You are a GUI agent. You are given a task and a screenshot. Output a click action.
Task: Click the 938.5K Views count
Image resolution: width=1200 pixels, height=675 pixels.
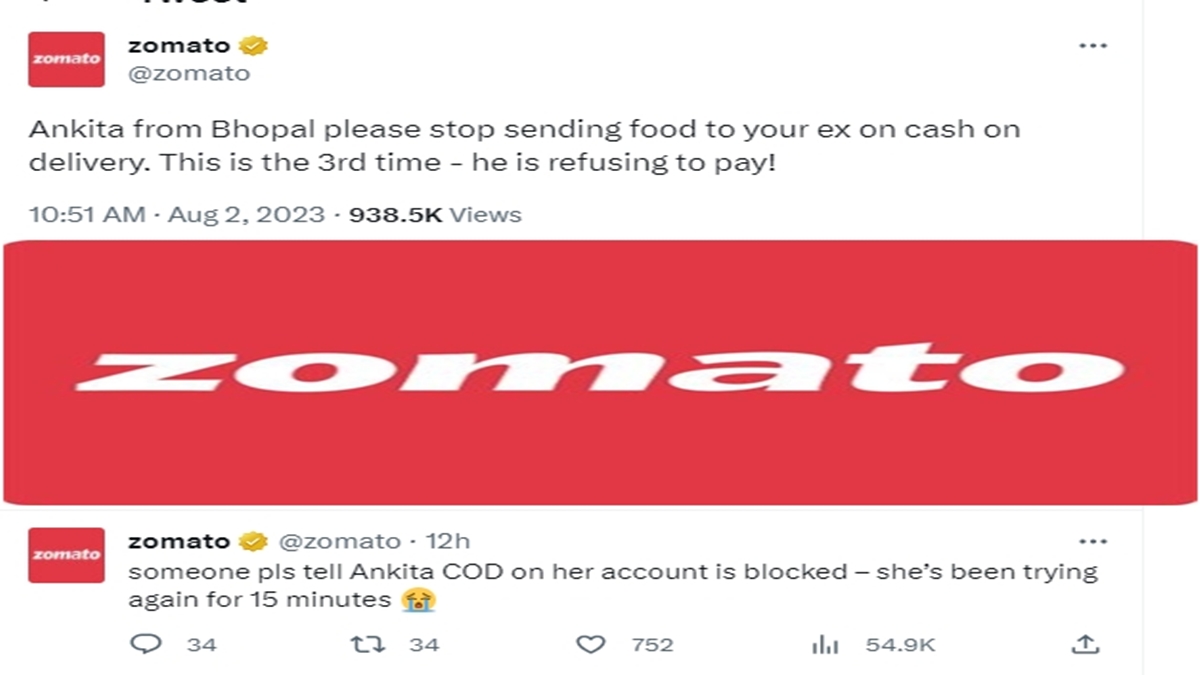pyautogui.click(x=434, y=214)
